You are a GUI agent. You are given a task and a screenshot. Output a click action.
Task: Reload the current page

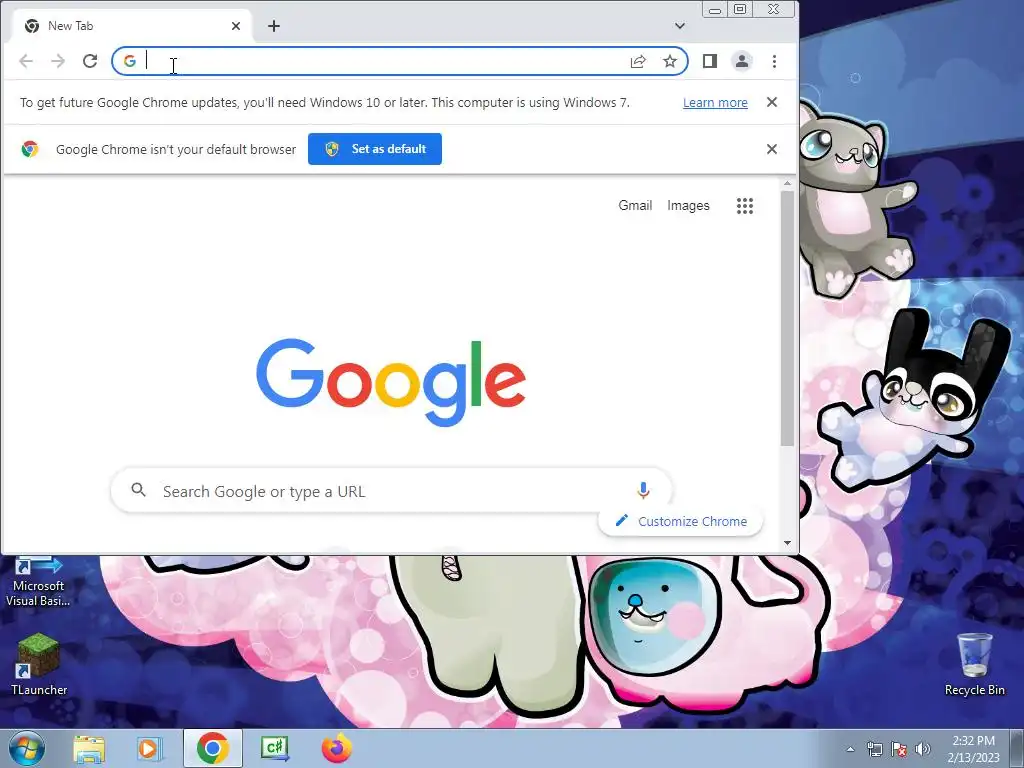point(90,61)
